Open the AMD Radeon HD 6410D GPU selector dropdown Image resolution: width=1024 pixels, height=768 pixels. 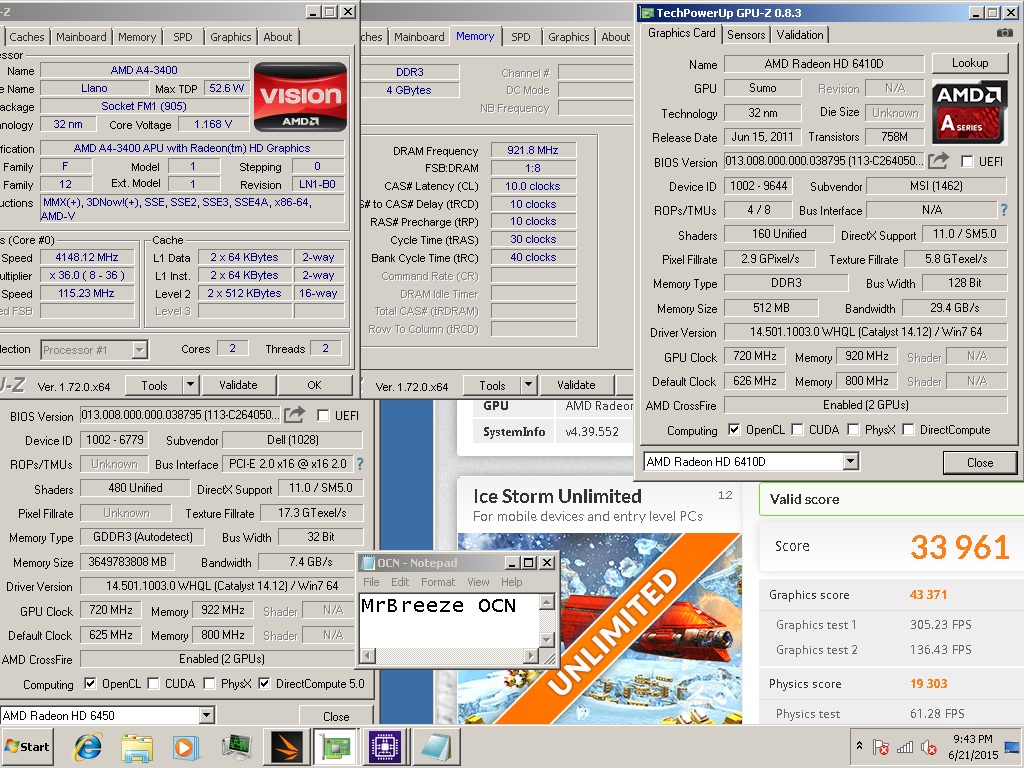850,462
